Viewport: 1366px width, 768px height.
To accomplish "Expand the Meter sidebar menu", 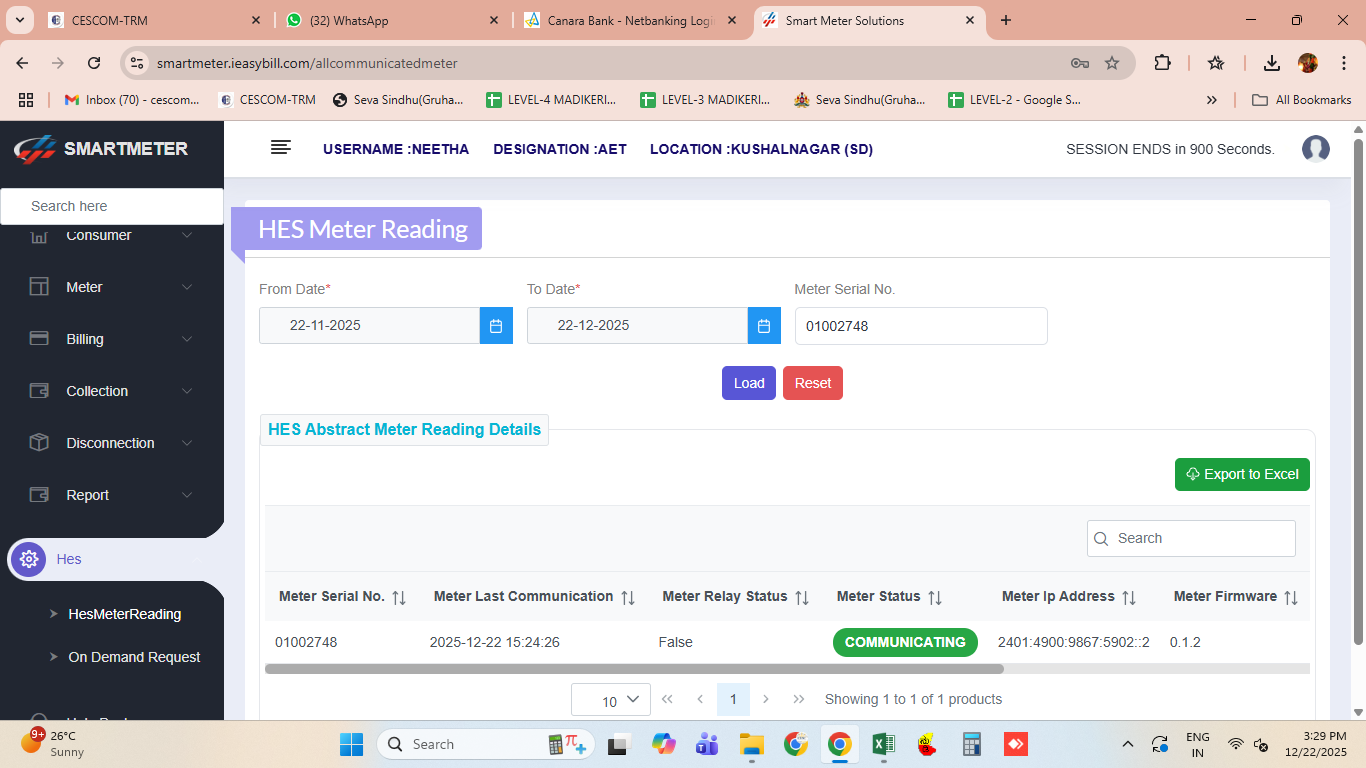I will pos(112,287).
